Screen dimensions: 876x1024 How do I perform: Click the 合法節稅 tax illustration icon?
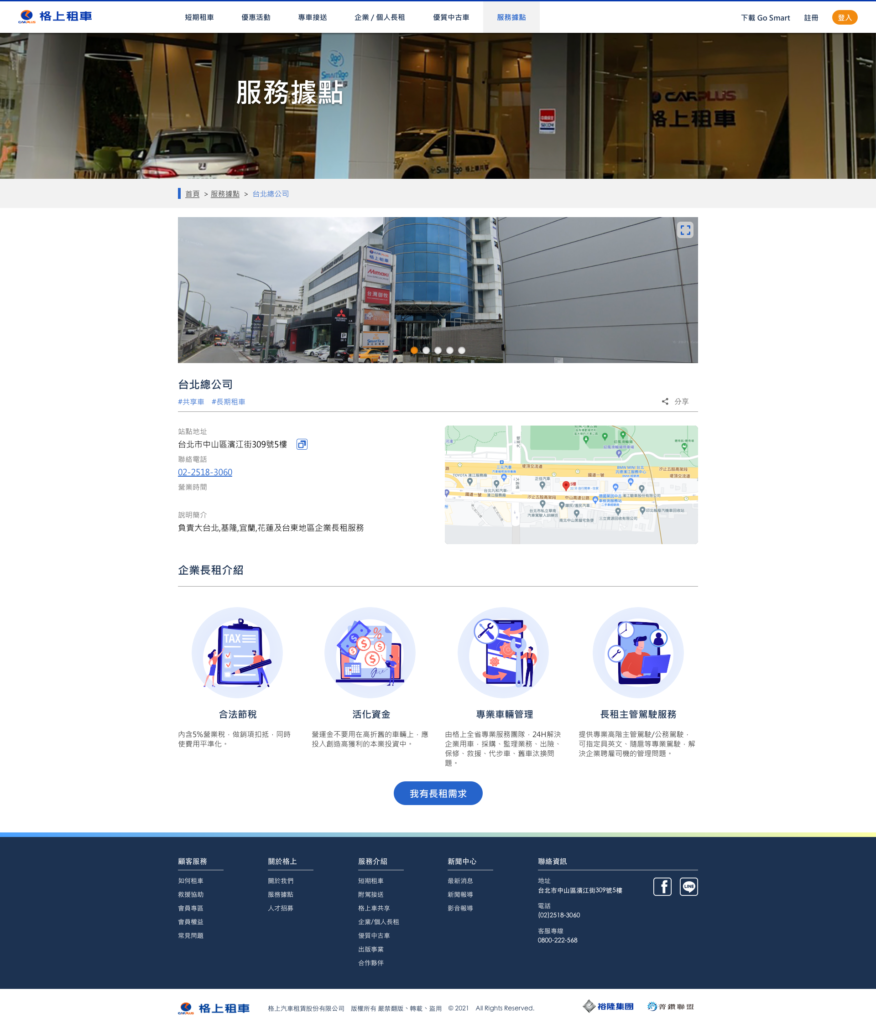point(237,653)
